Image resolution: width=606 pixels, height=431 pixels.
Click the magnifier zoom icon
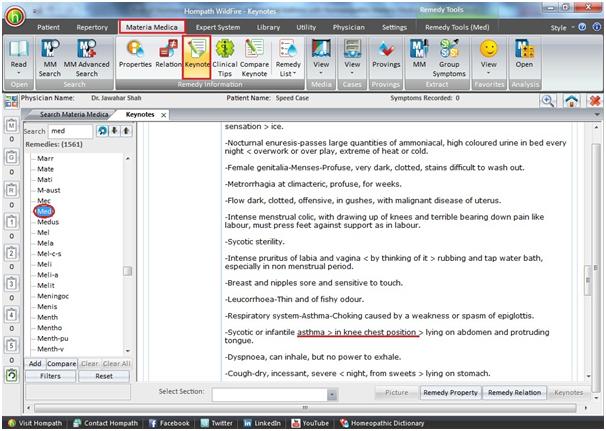548,101
